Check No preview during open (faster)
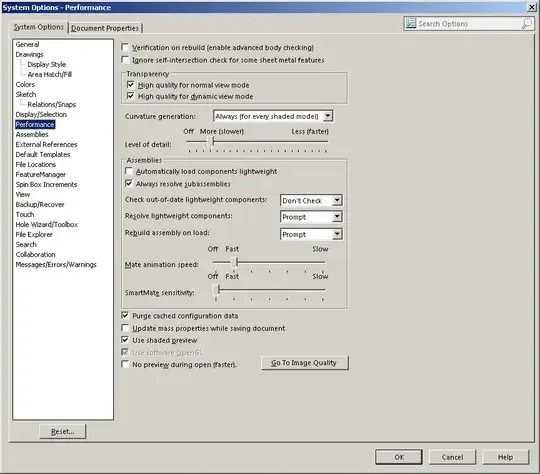 pos(125,364)
